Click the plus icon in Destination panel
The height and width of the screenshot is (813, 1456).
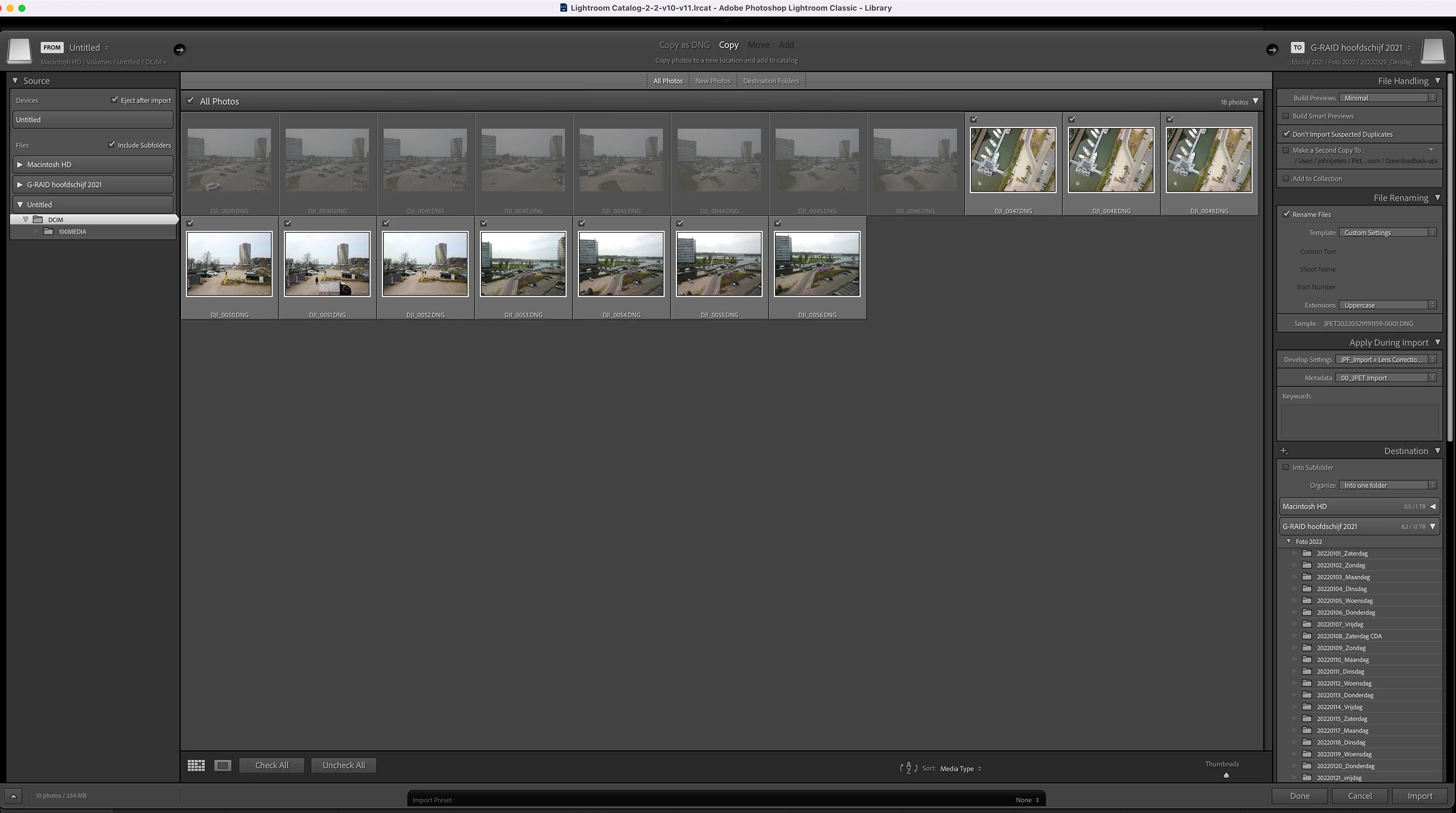1284,450
